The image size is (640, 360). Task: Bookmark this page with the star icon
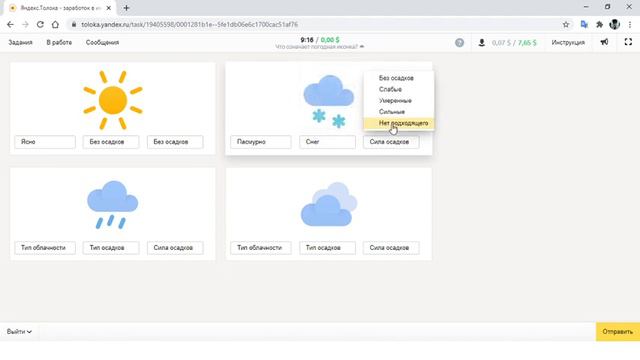point(566,24)
